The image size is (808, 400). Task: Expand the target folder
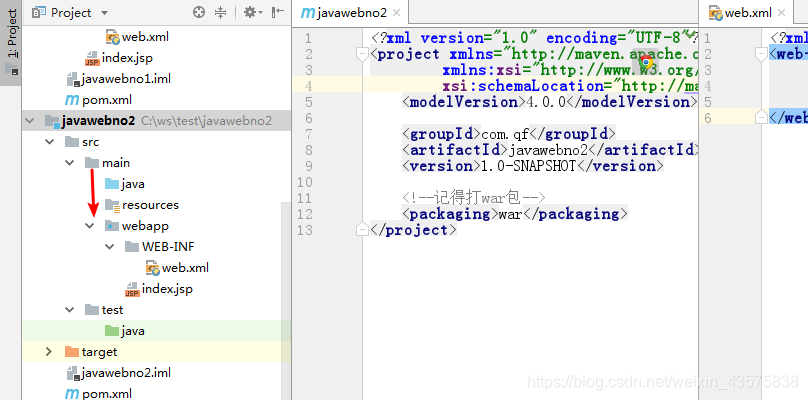click(49, 352)
